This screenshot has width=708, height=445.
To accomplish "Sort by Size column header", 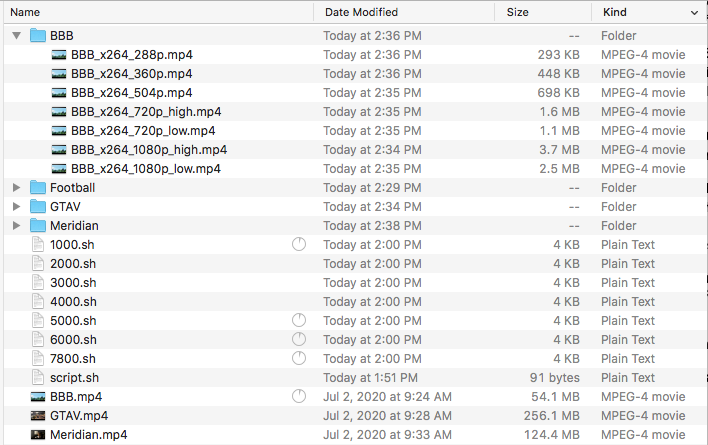I will pos(517,12).
